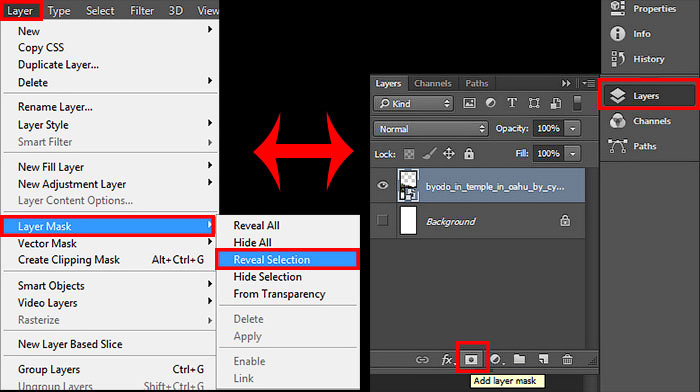Select the Background layer thumbnail
The image size is (700, 392).
(408, 220)
